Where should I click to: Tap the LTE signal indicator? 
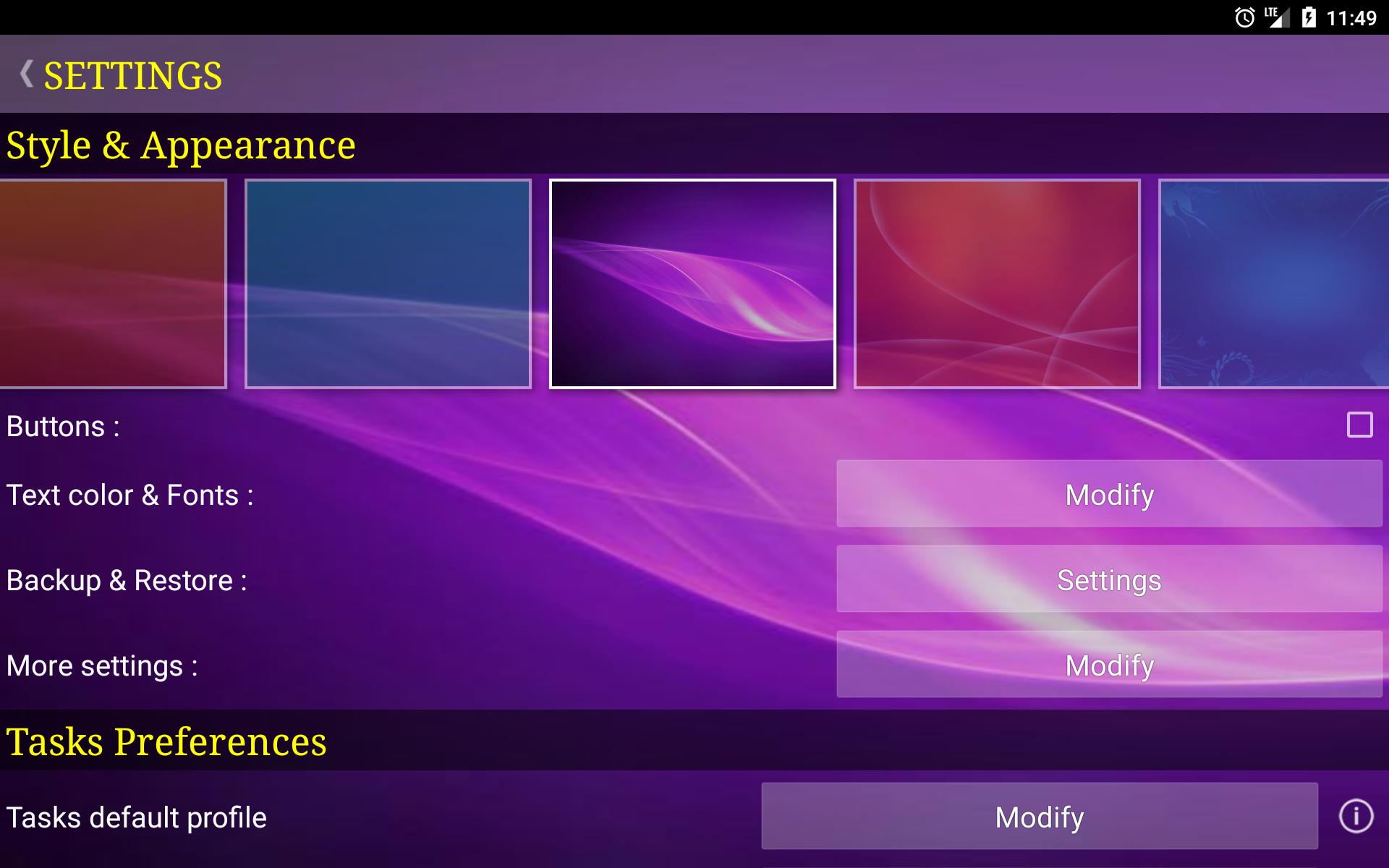tap(1278, 17)
